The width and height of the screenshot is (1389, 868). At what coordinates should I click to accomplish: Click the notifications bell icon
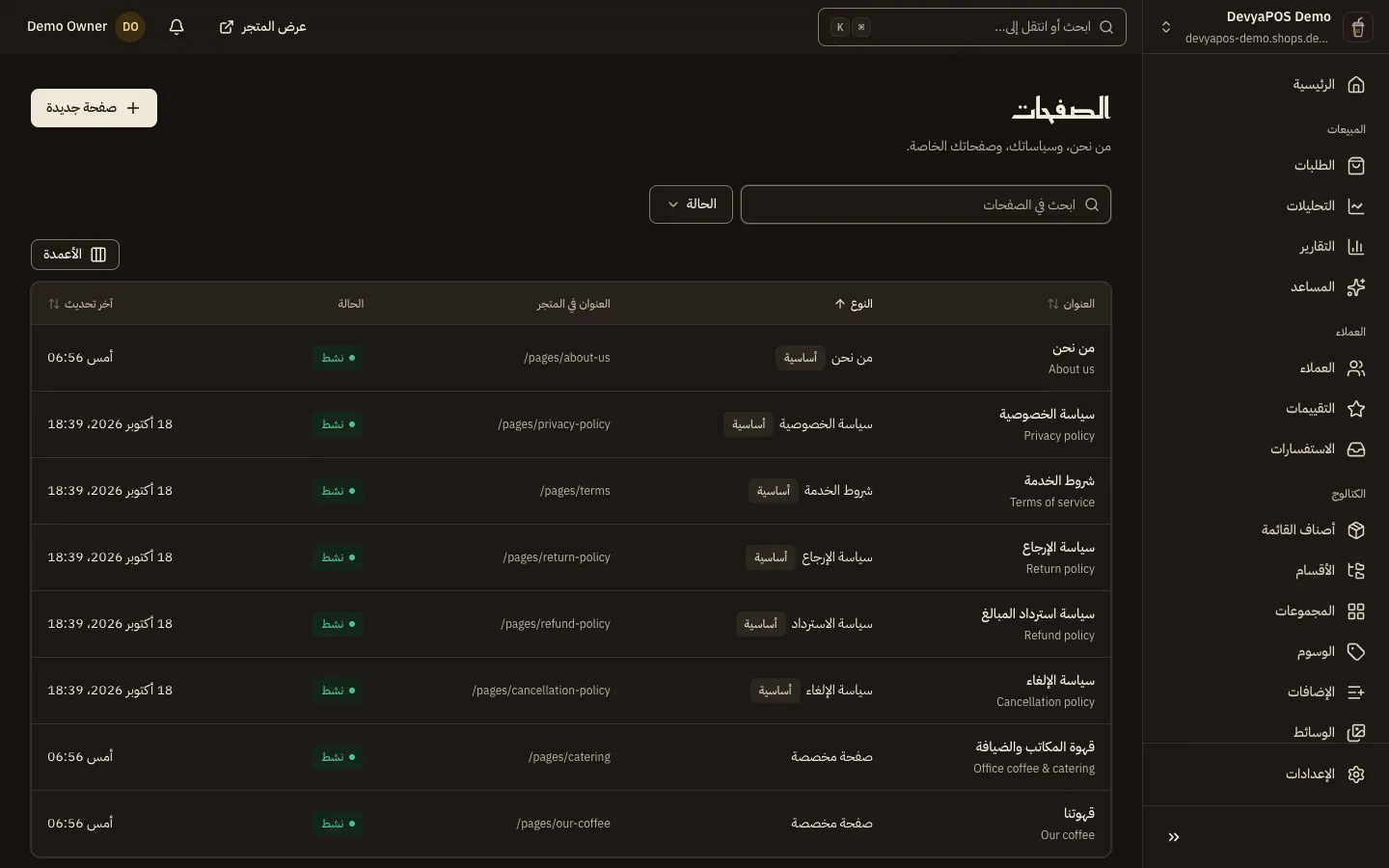(177, 27)
